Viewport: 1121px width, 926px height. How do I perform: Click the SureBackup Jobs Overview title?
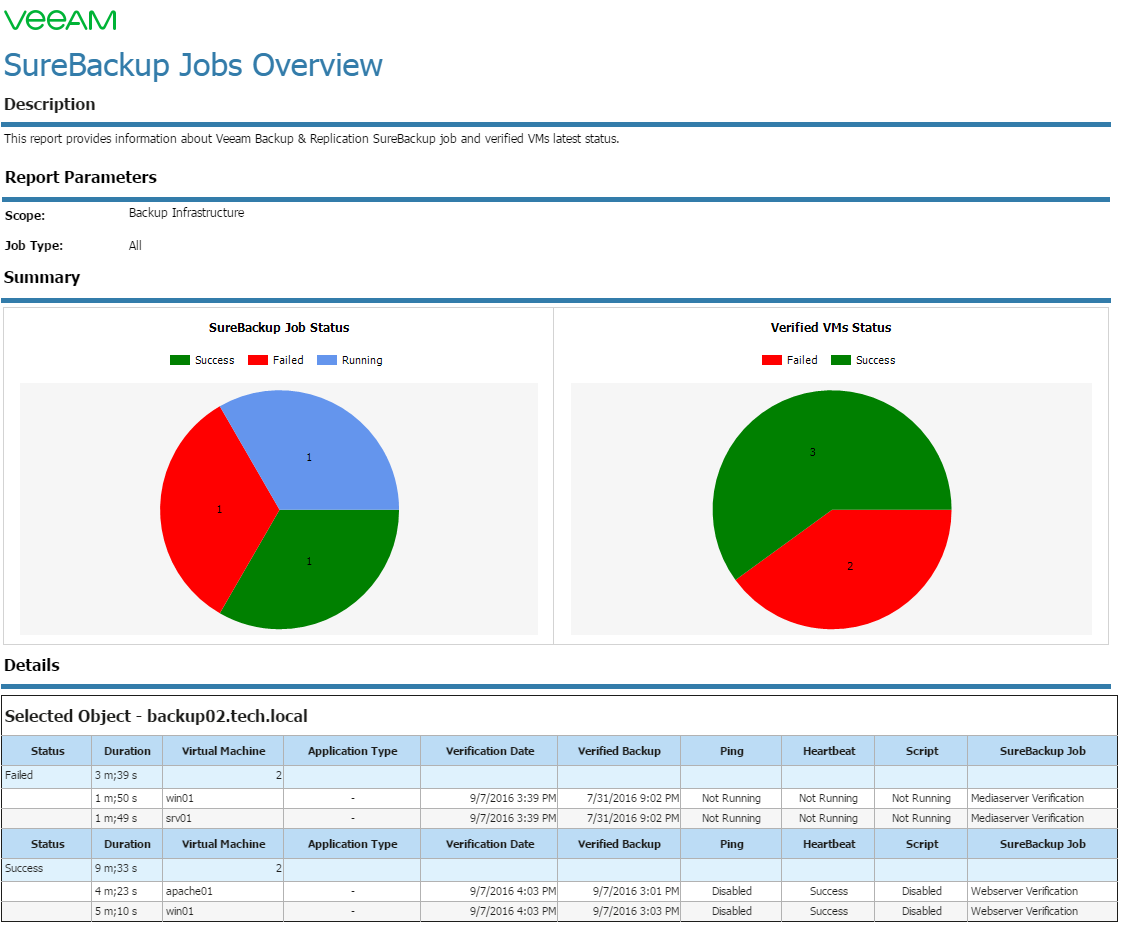(x=193, y=65)
